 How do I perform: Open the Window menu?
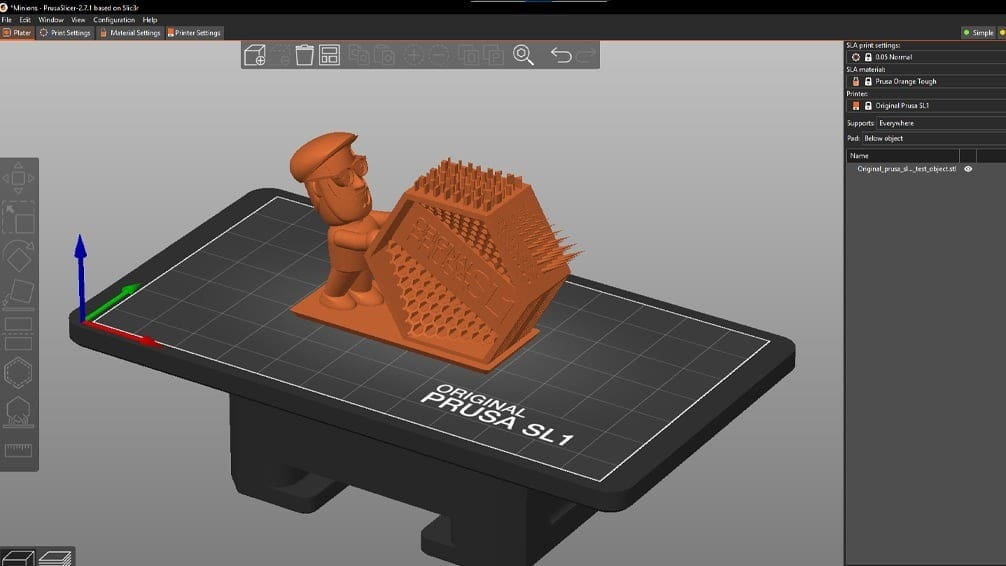point(51,20)
